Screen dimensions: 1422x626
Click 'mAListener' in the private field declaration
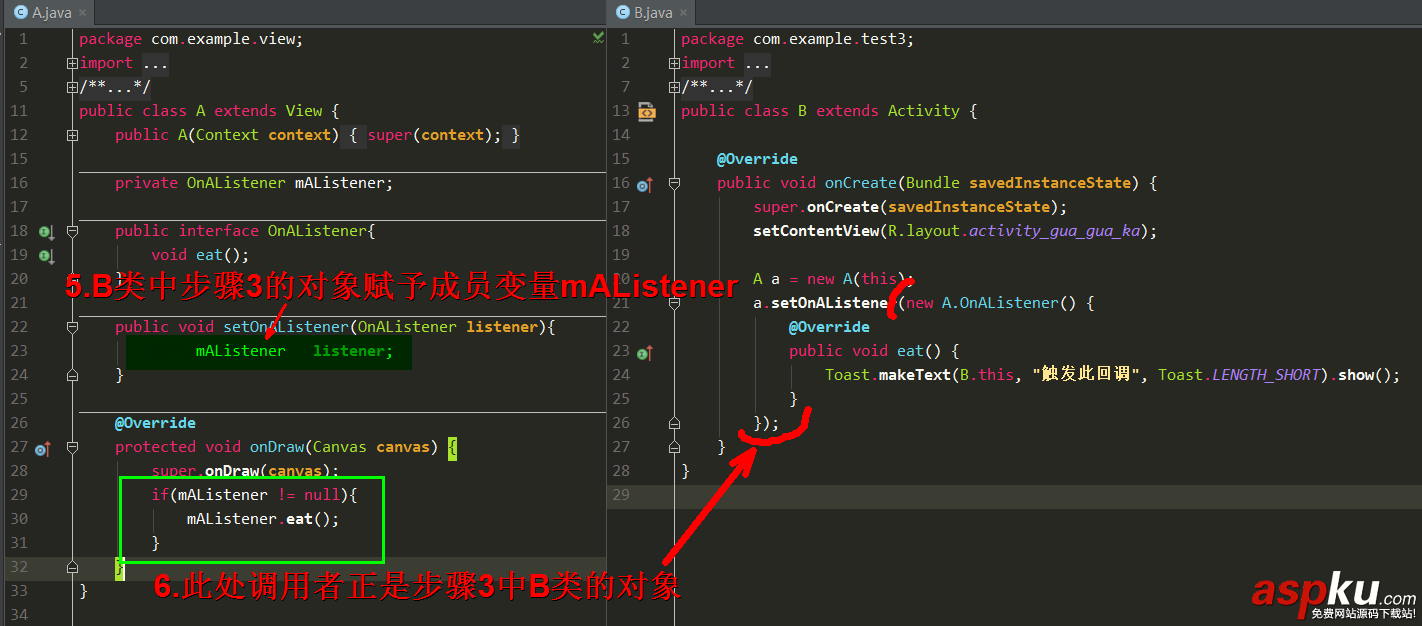pyautogui.click(x=339, y=183)
